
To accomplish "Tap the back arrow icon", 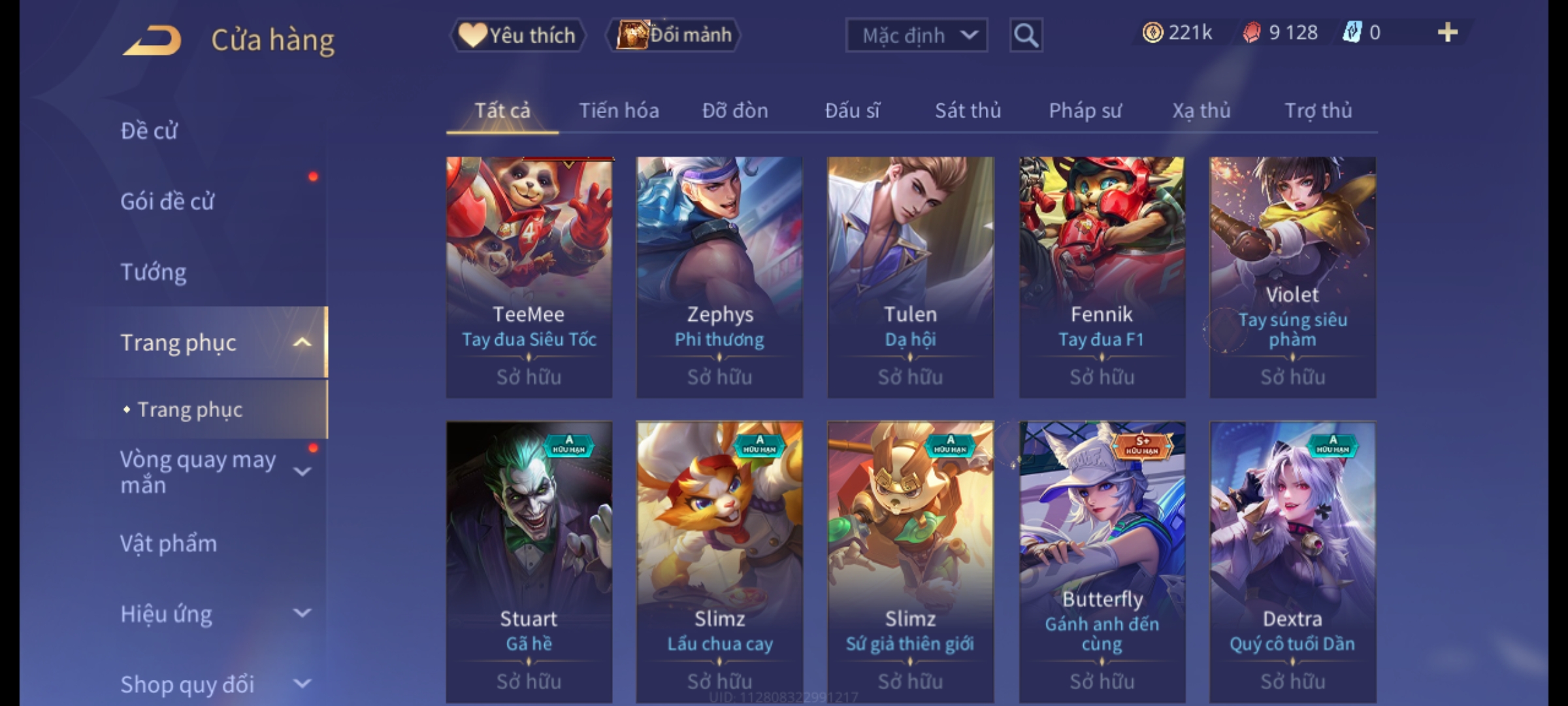I will [x=152, y=41].
